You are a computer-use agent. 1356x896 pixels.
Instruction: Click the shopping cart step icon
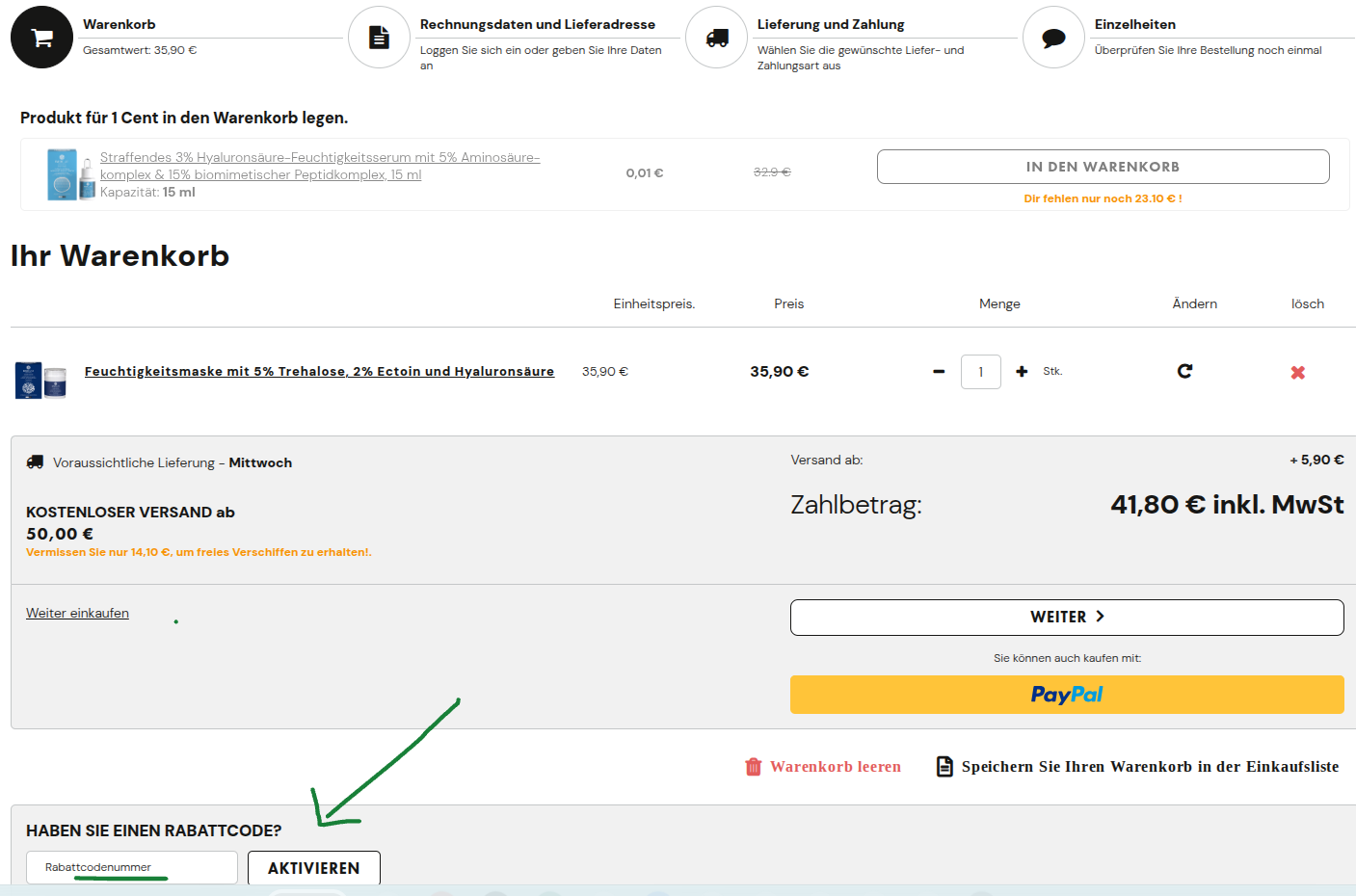pyautogui.click(x=41, y=38)
